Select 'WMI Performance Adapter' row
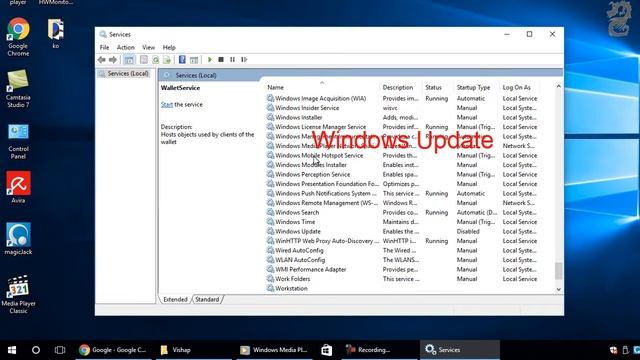The image size is (640, 360). 402,269
